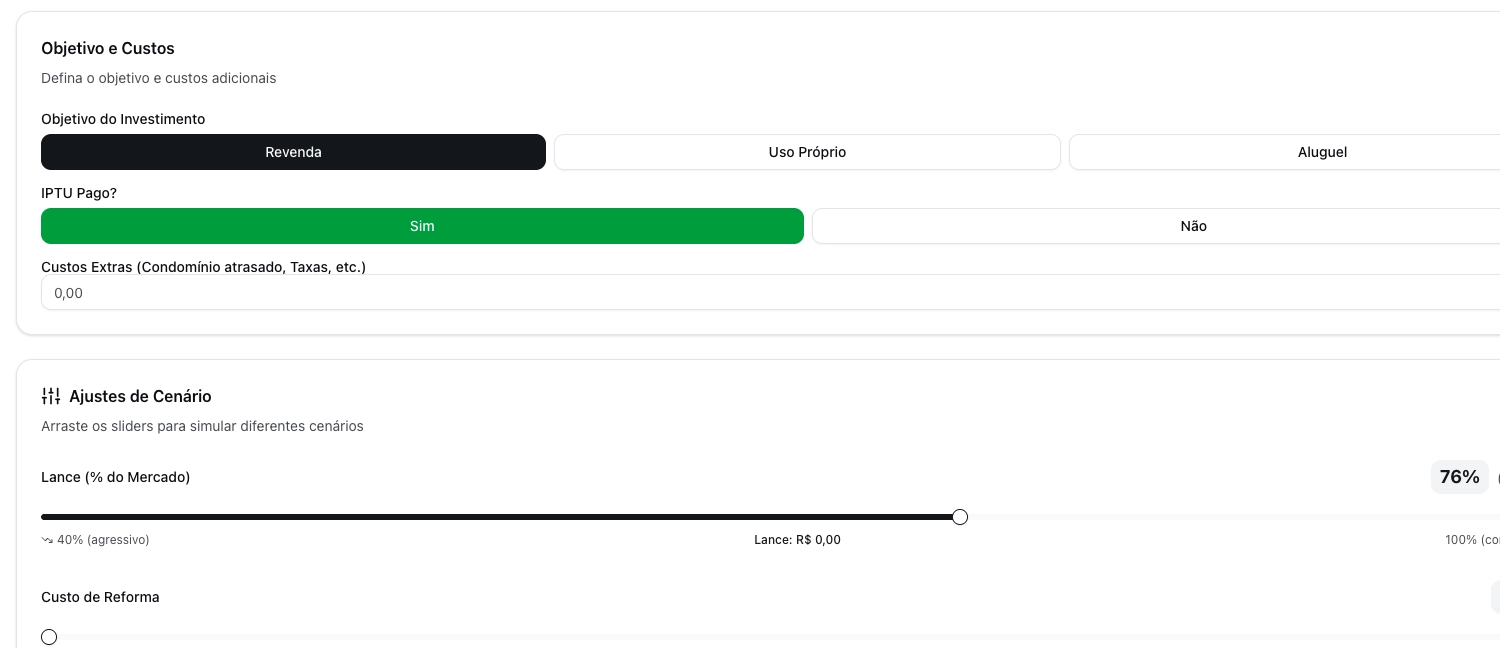Click the Lance (% do Mercado) label
This screenshot has height=648, width=1500.
[x=115, y=477]
